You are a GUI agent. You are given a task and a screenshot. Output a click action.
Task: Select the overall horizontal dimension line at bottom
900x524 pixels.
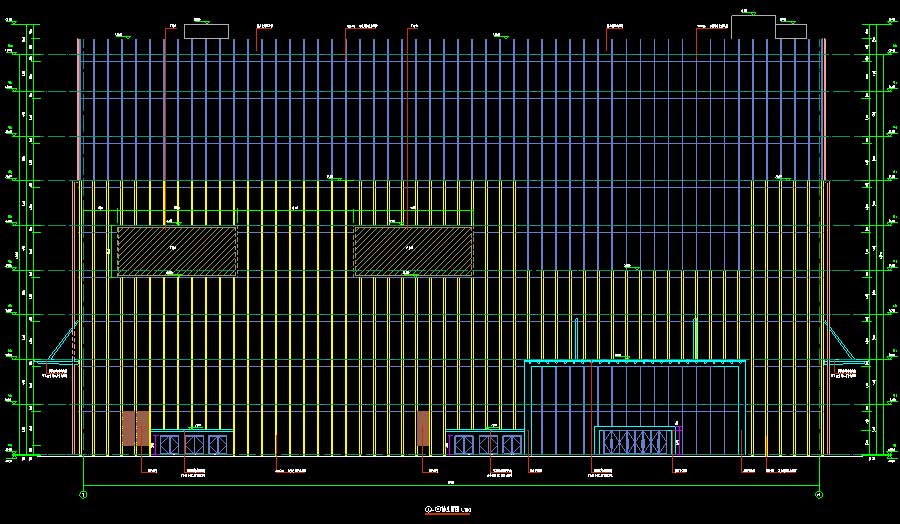(450, 485)
